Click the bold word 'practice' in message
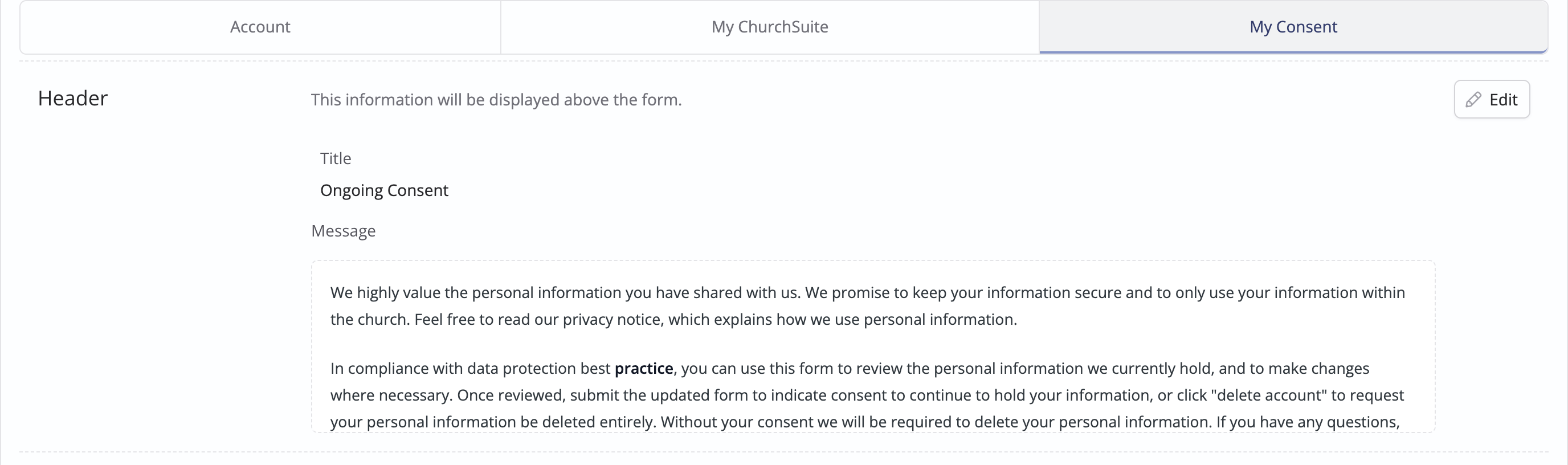Viewport: 1568px width, 465px height. tap(643, 369)
